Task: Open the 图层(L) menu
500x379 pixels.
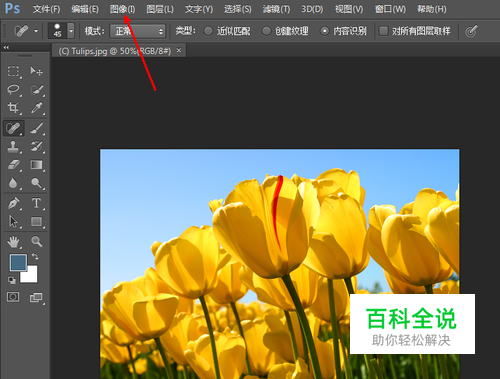Action: pyautogui.click(x=160, y=9)
